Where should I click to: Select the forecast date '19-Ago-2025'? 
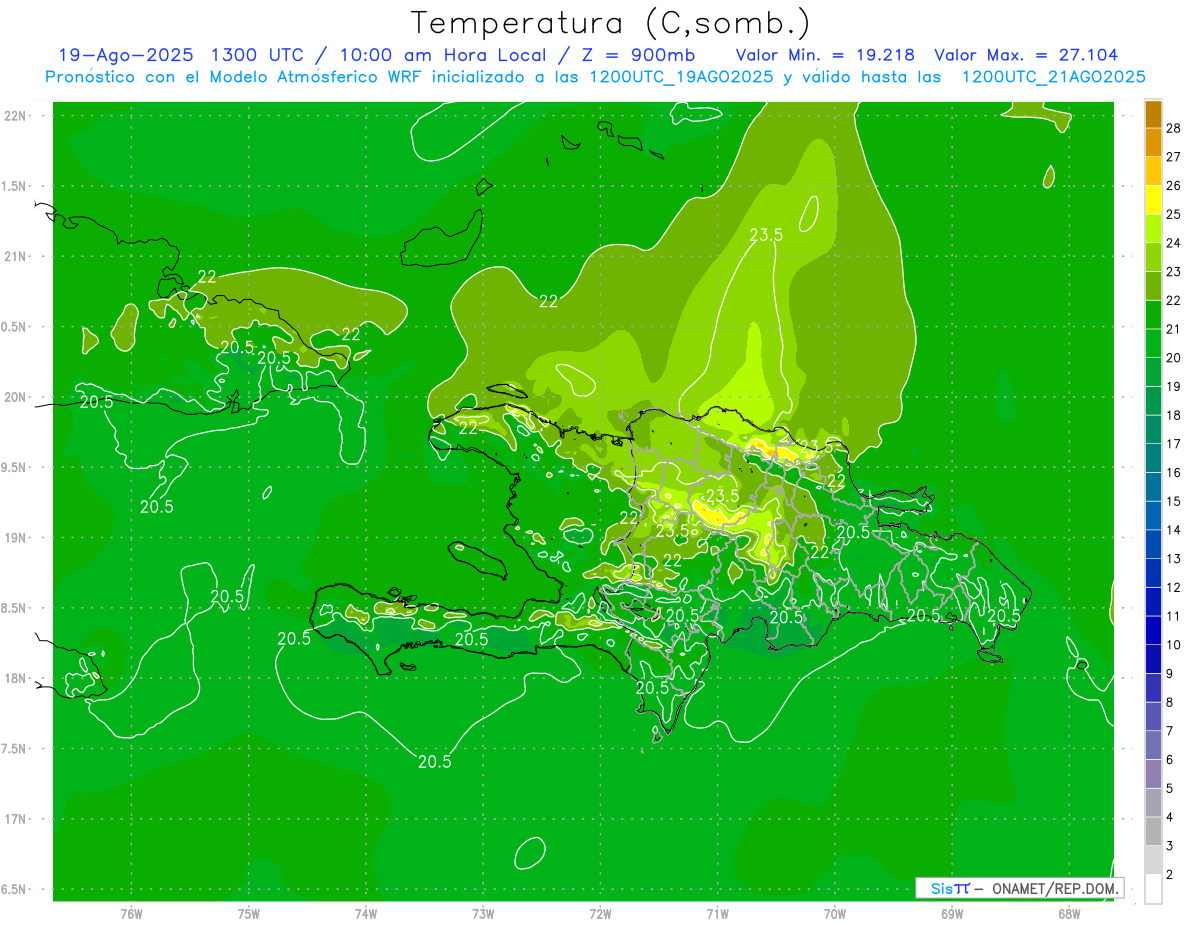[125, 55]
